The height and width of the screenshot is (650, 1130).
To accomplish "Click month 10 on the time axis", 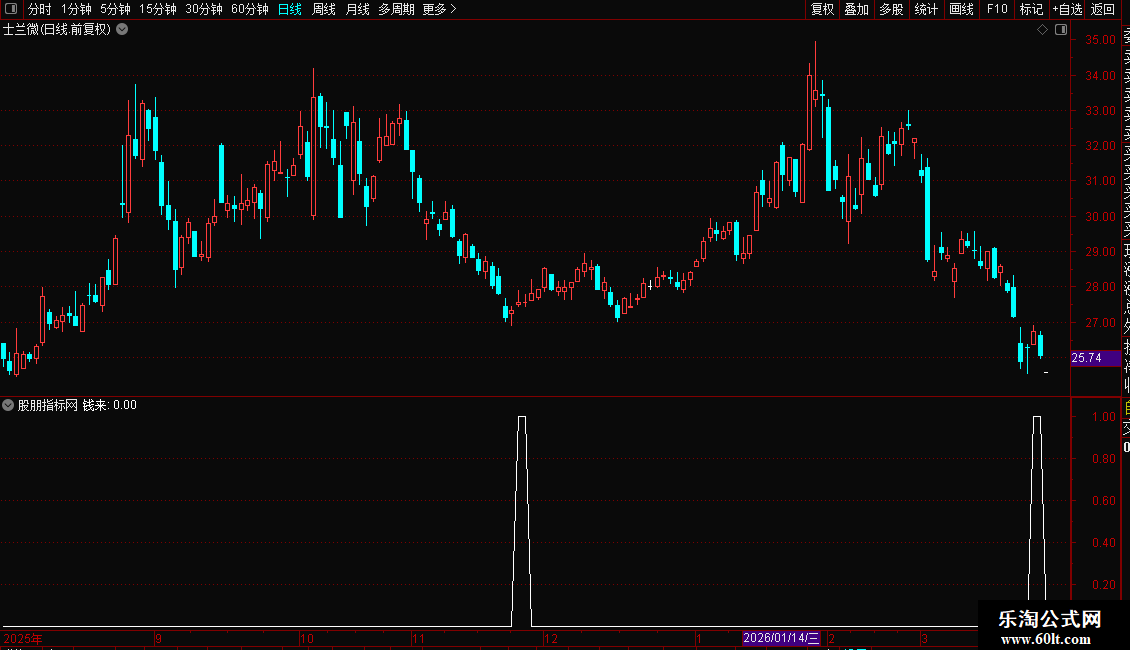I will tap(307, 638).
